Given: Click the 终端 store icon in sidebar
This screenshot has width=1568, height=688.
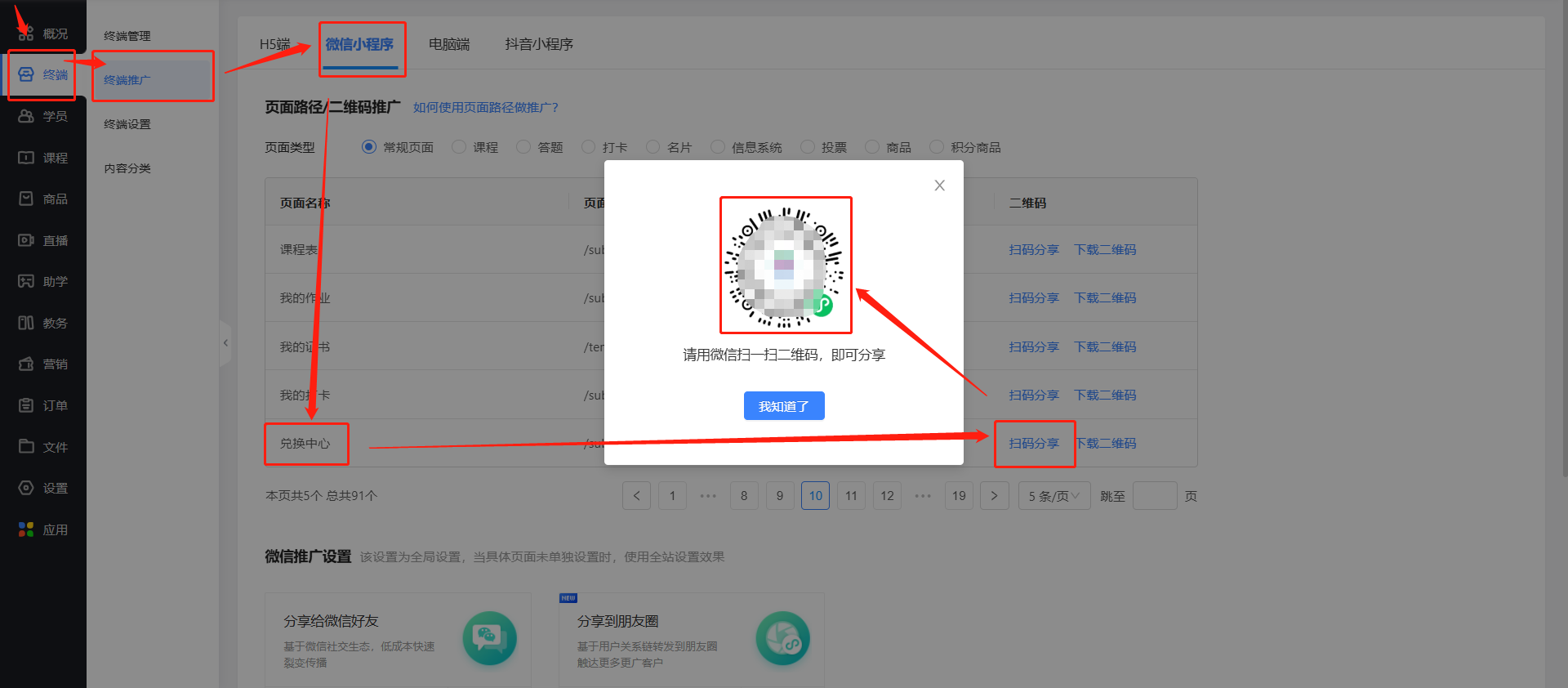Looking at the screenshot, I should 26,74.
